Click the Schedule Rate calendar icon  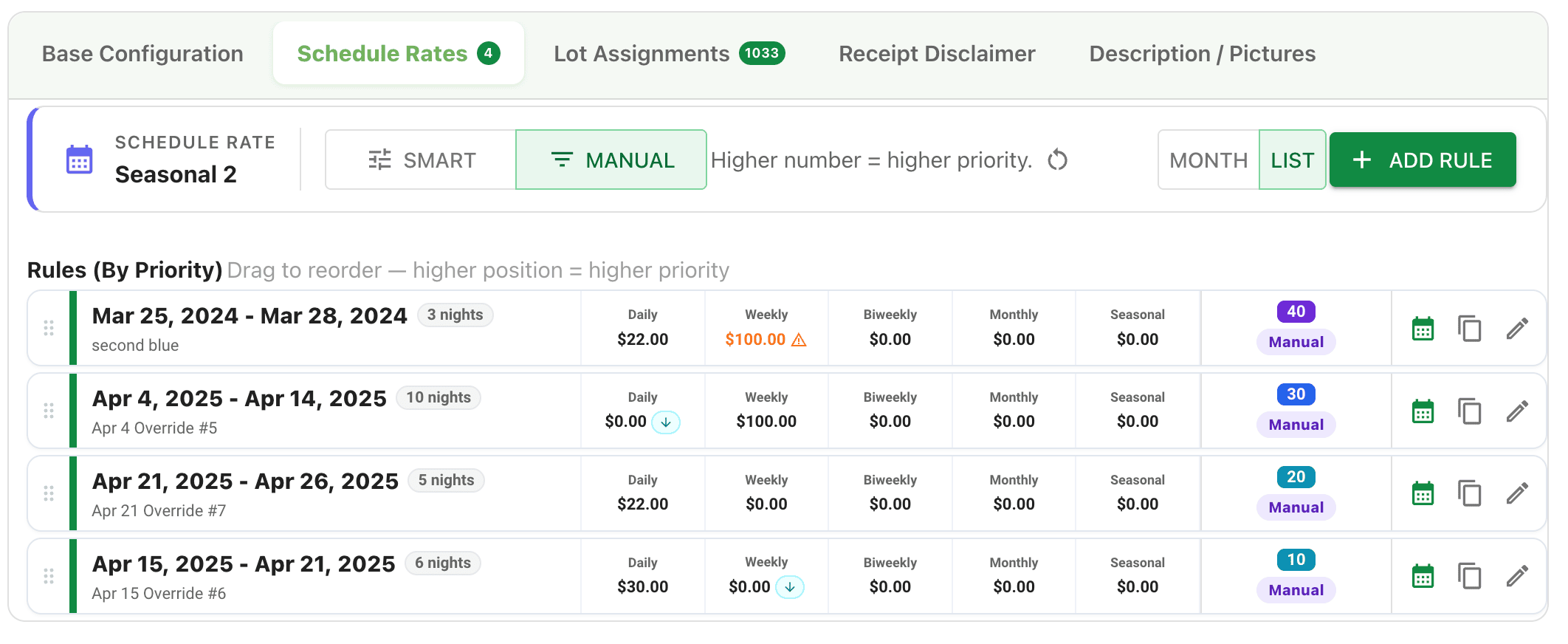coord(80,160)
